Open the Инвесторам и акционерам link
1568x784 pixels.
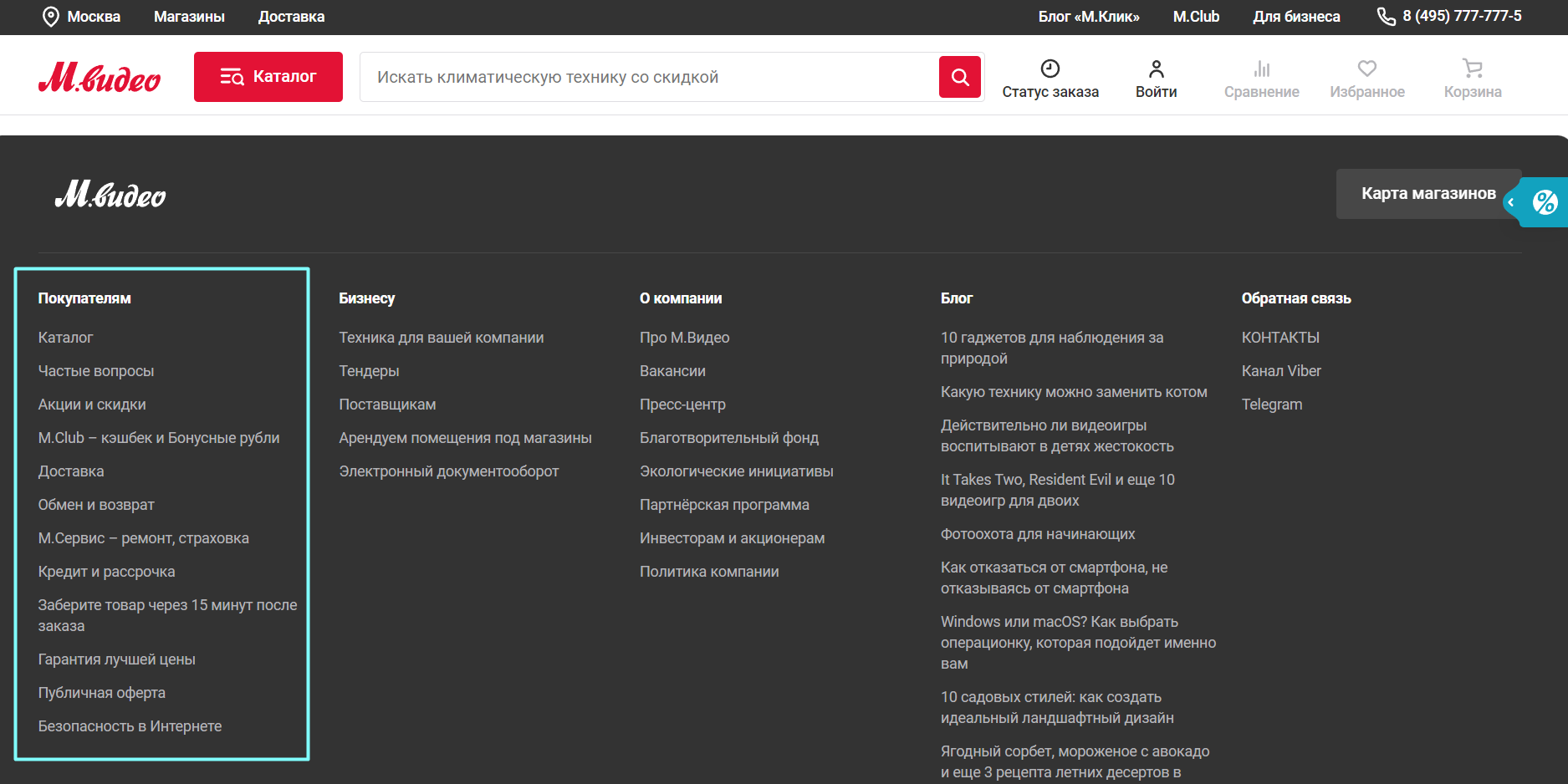[x=733, y=538]
